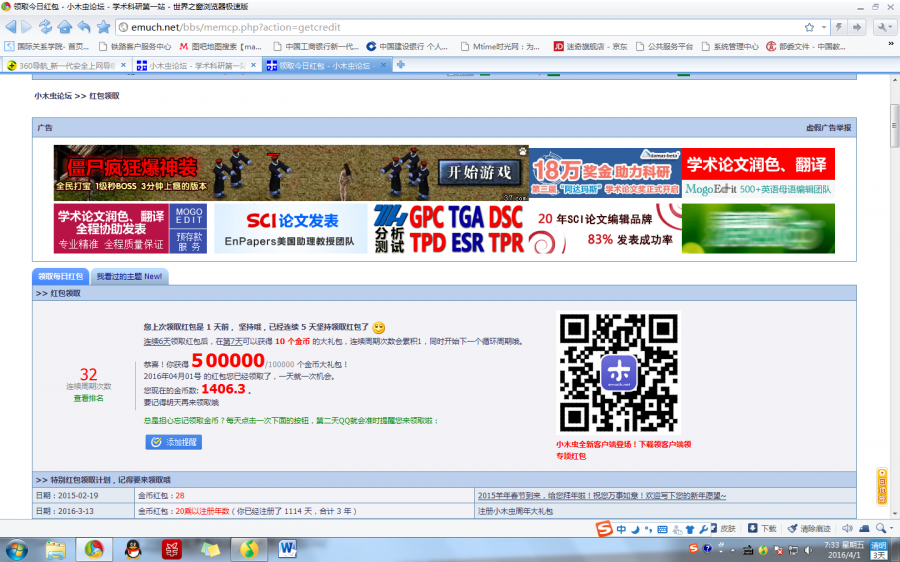Click 小木虫论坛 breadcrumb link

point(53,96)
